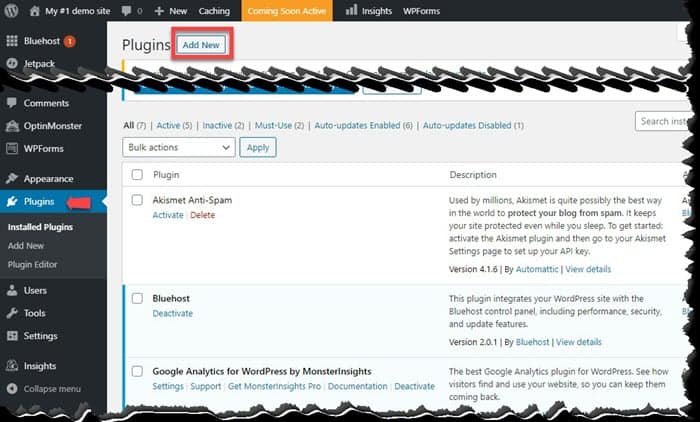Open New menu in admin bar
The image size is (700, 422).
178,11
